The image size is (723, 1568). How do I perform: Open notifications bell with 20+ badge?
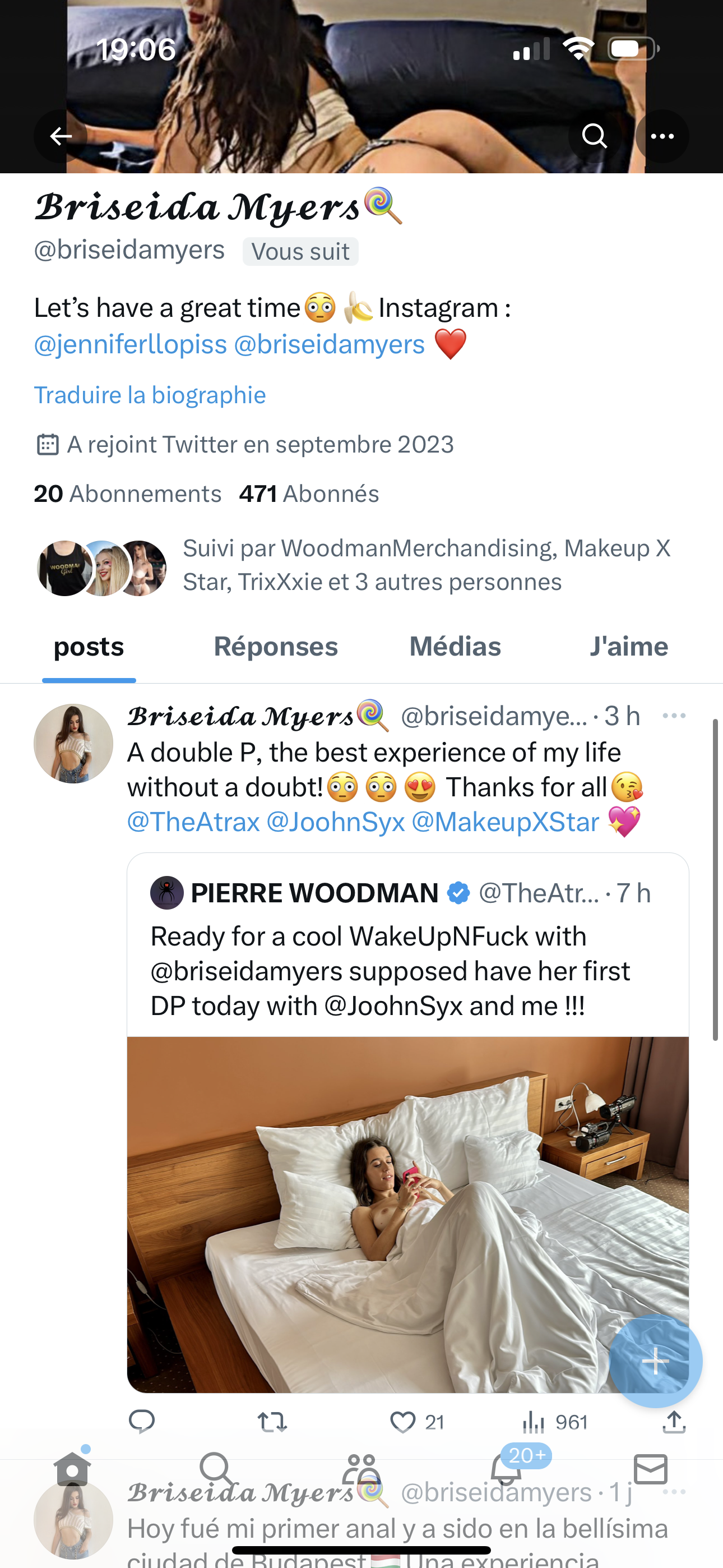pyautogui.click(x=506, y=1469)
